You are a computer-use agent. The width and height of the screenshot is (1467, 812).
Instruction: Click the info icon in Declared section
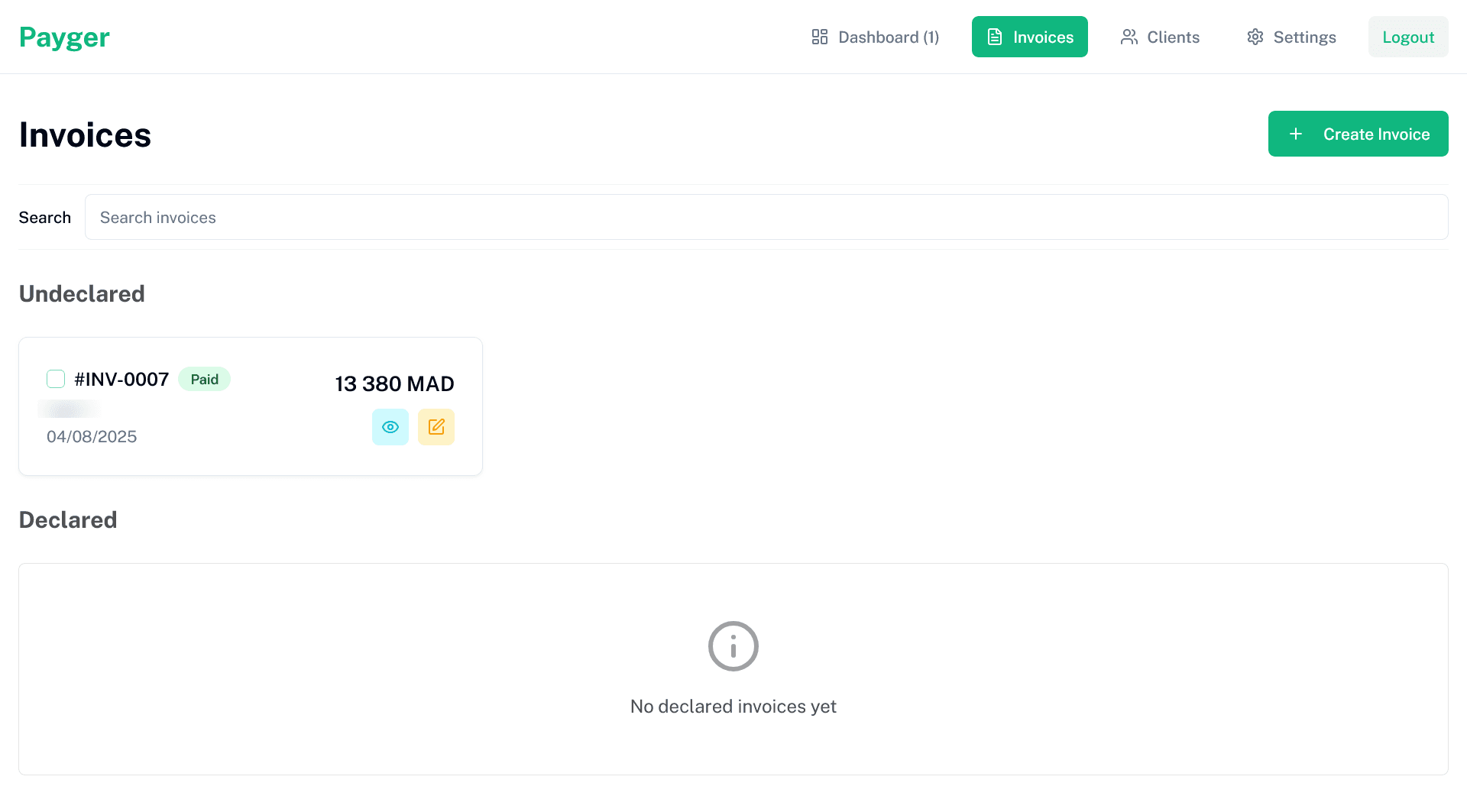[x=733, y=645]
